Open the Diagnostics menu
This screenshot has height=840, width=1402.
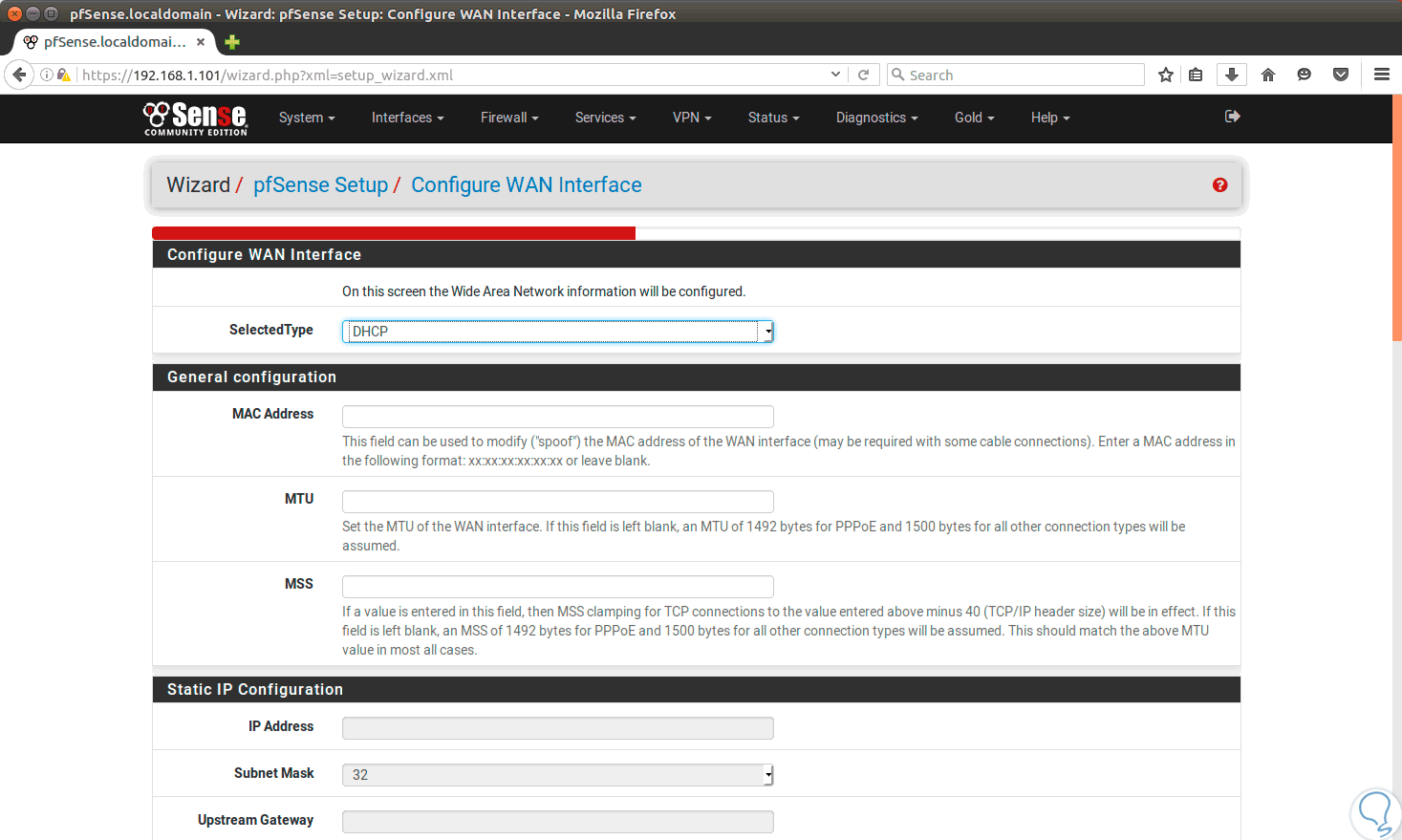pyautogui.click(x=877, y=118)
